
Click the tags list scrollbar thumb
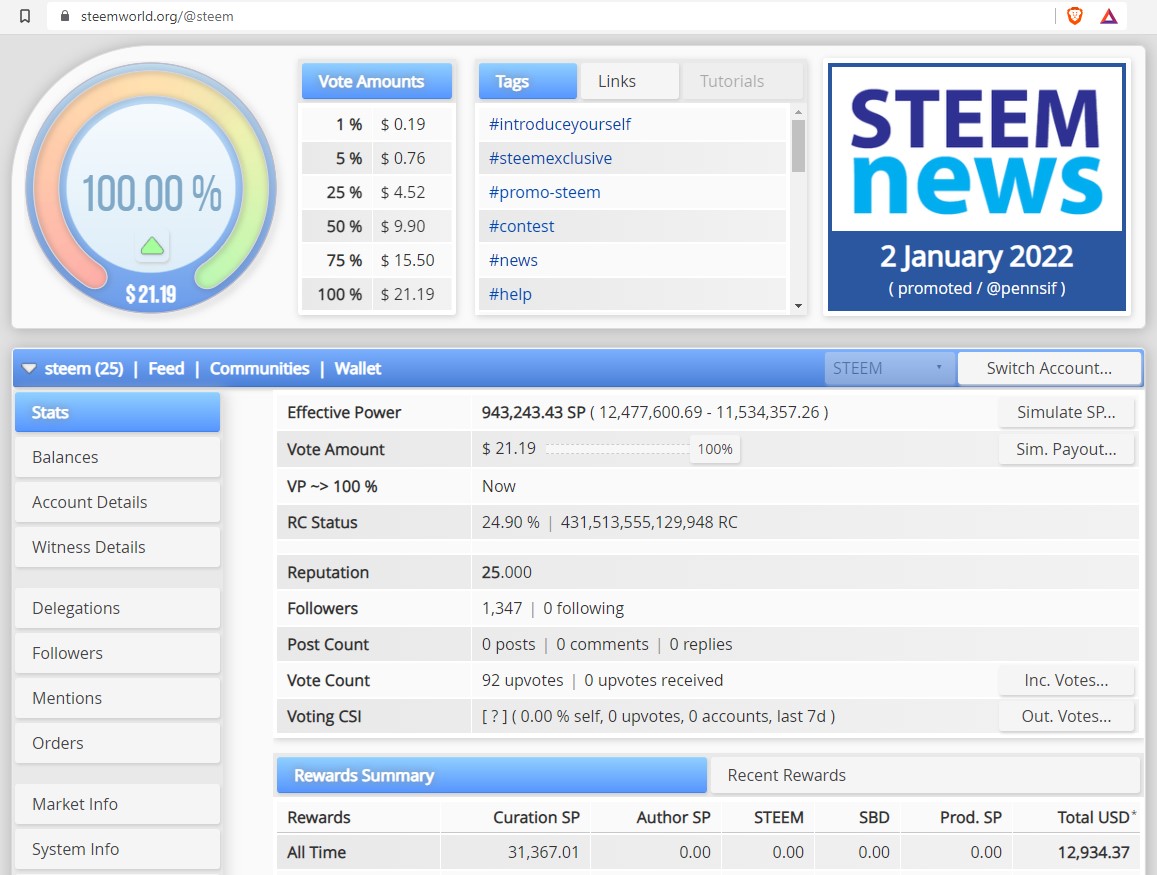798,145
